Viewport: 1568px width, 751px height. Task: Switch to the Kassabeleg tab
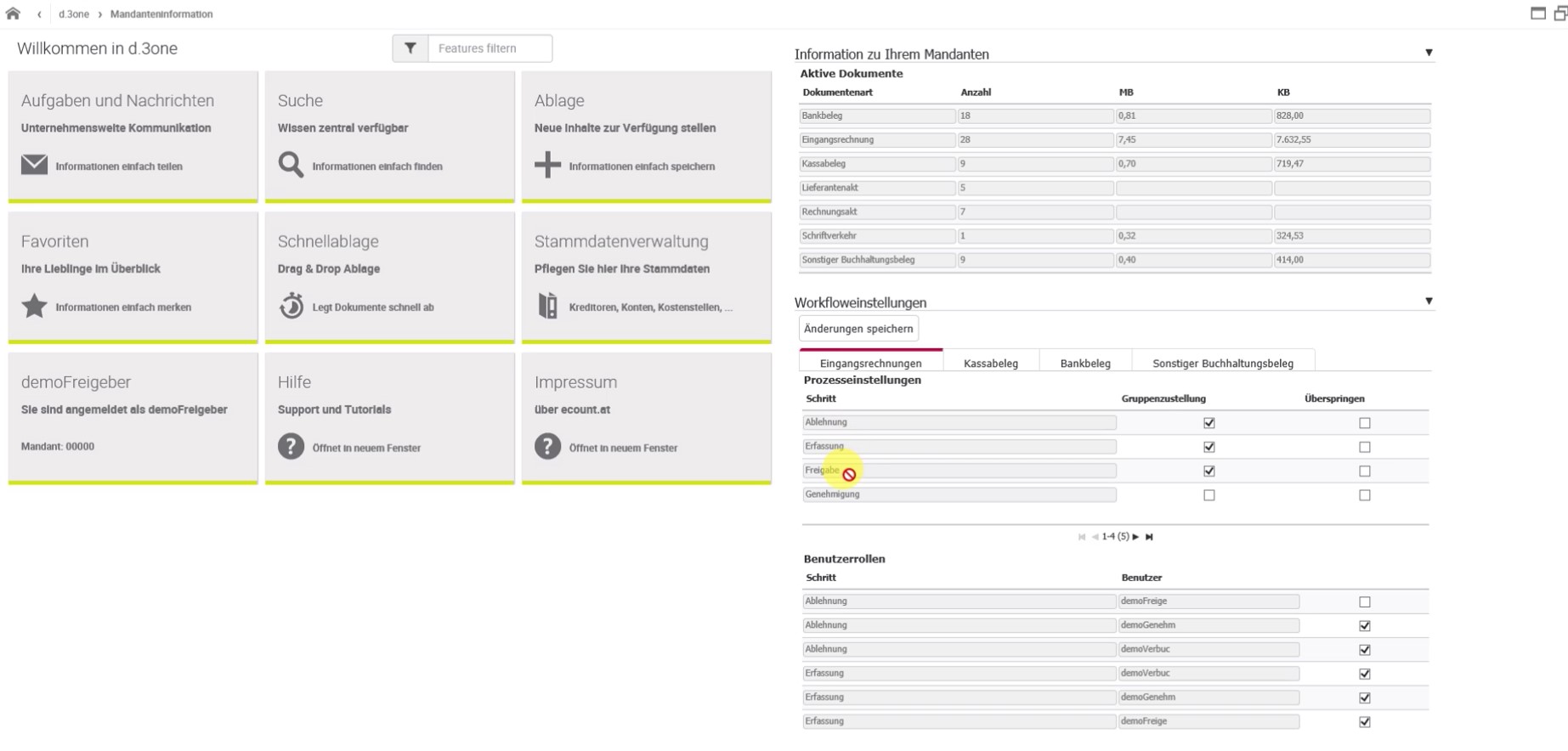tap(991, 363)
